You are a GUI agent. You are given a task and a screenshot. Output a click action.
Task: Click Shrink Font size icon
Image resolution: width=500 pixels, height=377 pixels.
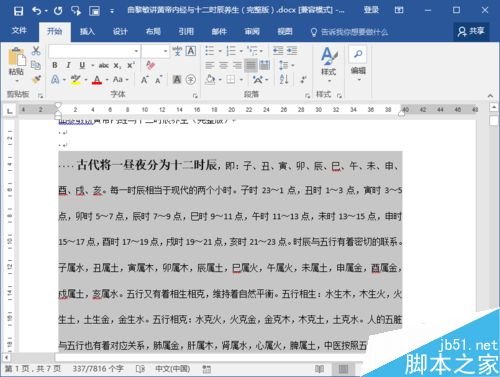click(x=158, y=79)
